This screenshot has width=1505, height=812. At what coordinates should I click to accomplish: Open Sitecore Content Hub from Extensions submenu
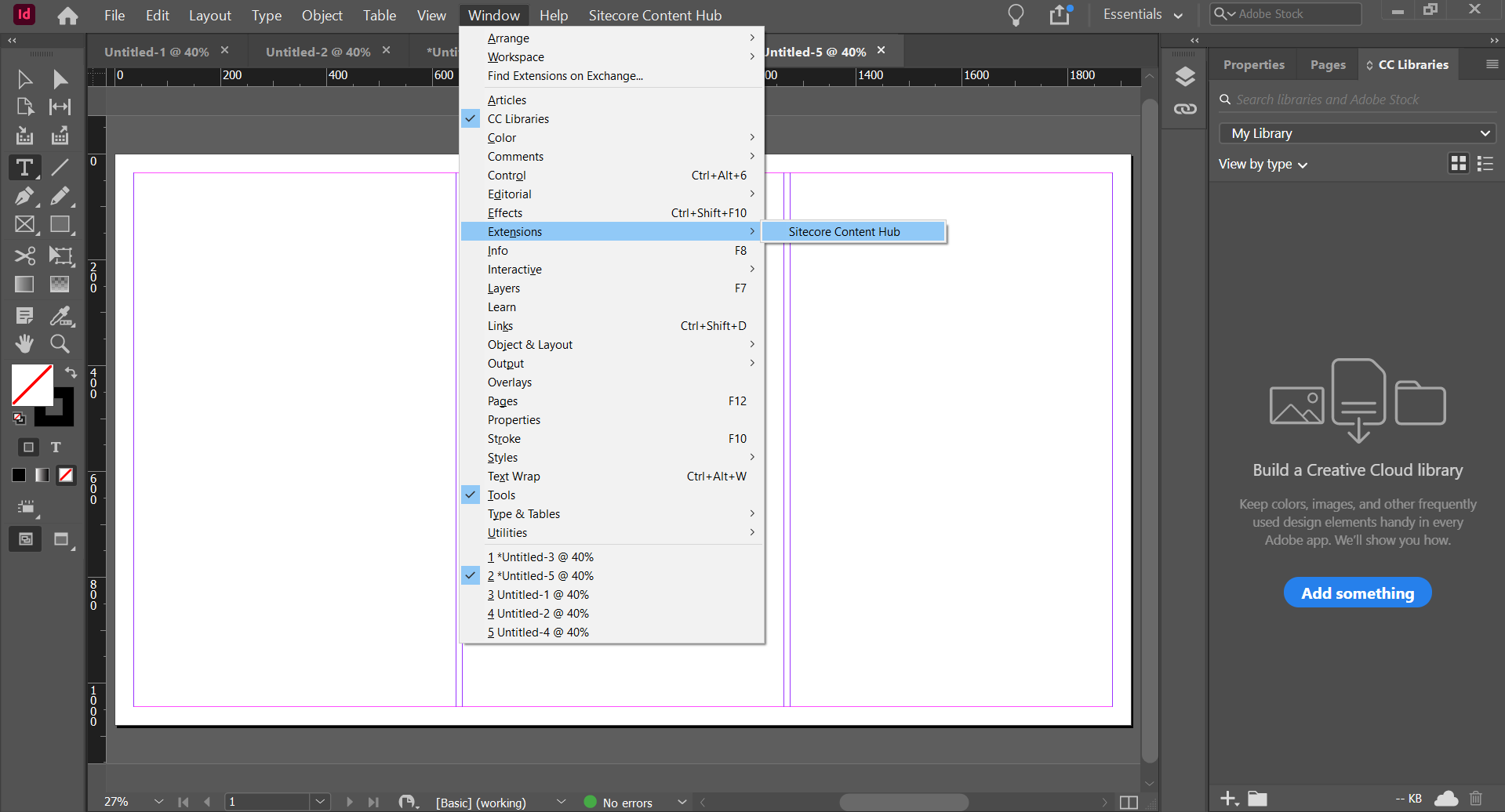[x=844, y=231]
